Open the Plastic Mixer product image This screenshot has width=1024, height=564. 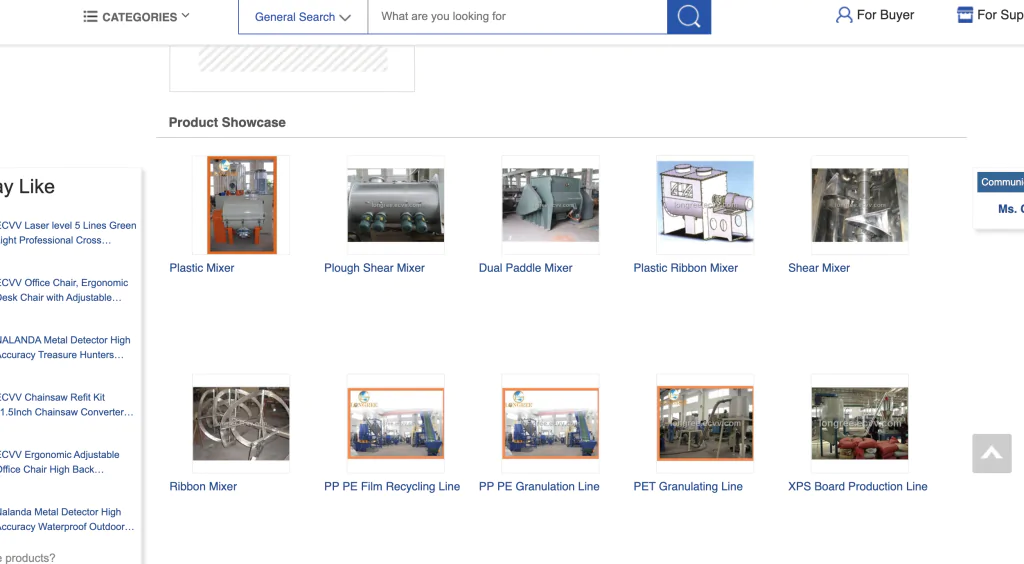(241, 205)
